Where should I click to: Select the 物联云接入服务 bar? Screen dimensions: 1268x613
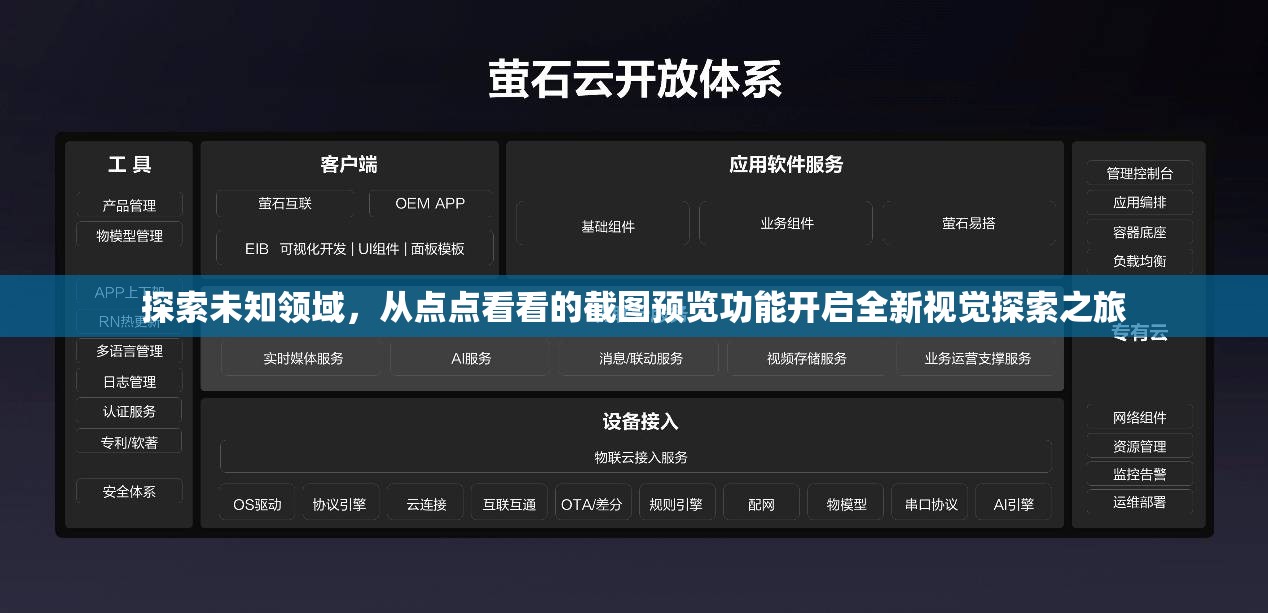(x=636, y=456)
